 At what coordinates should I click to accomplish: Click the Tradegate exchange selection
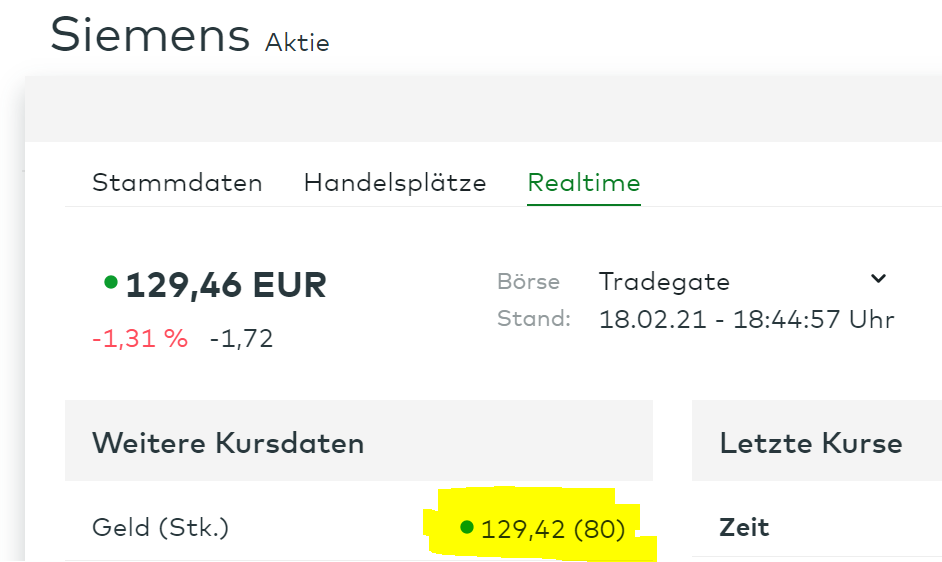[664, 281]
